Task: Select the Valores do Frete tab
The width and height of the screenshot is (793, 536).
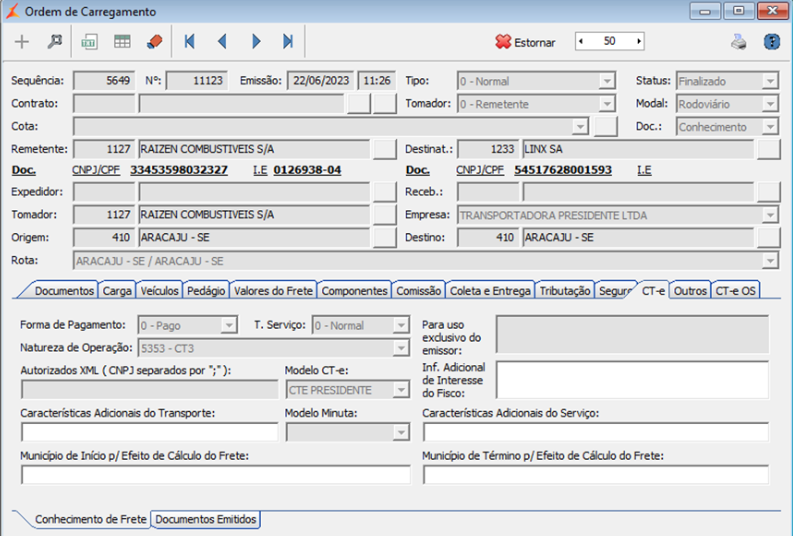Action: [273, 291]
